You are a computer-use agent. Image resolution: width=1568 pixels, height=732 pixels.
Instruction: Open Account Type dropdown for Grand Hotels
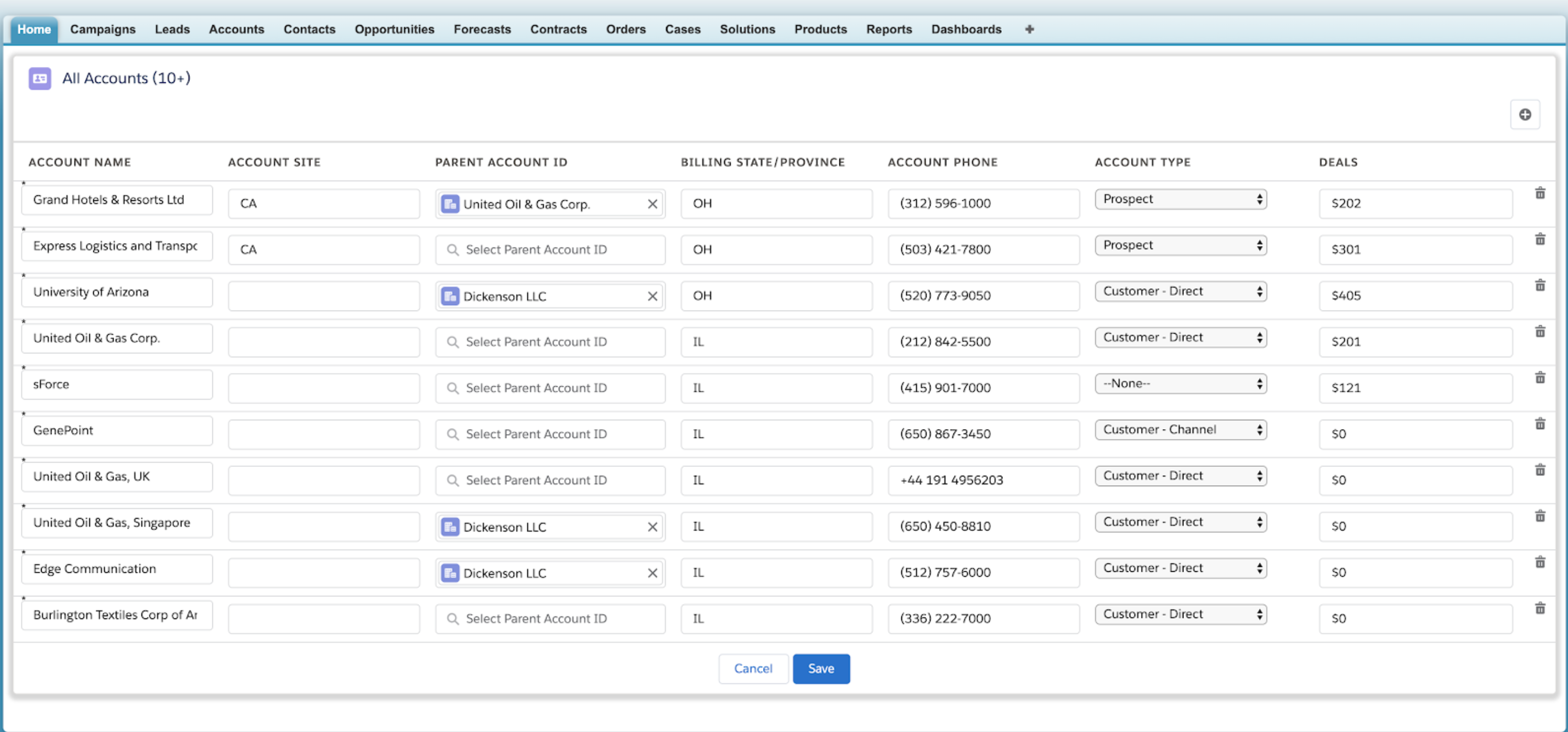click(1180, 199)
